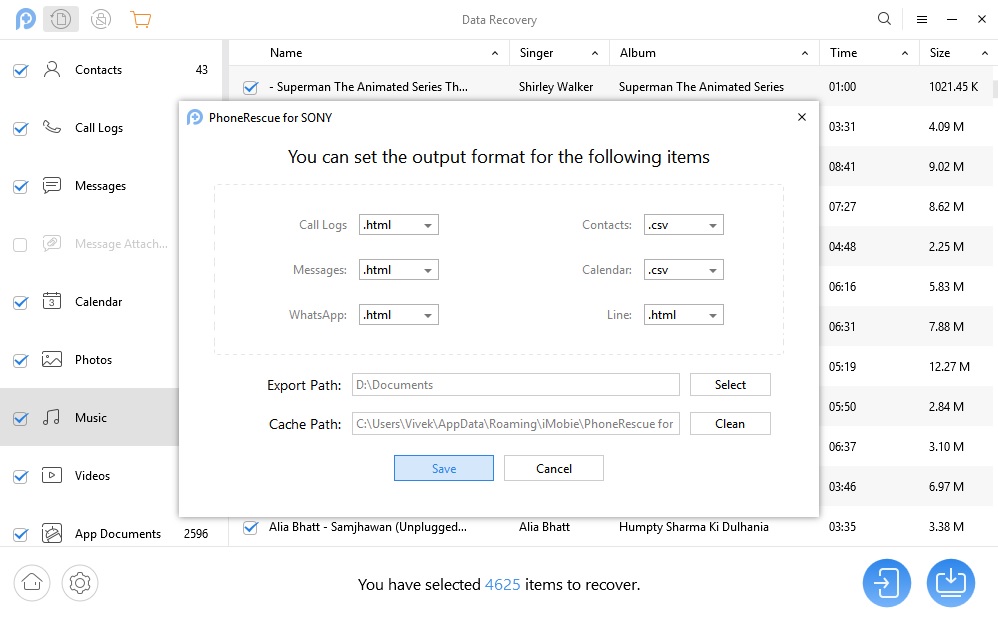The image size is (998, 618).
Task: Select the Videos category label
Action: pos(92,475)
